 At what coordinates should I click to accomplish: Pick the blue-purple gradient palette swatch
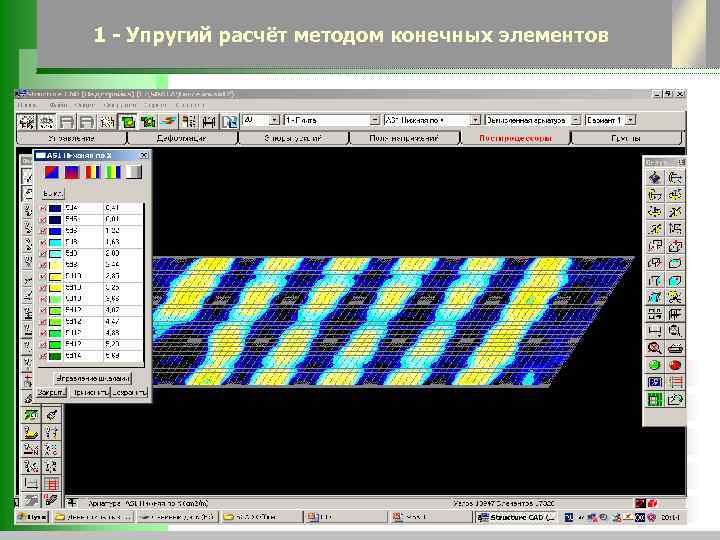tap(72, 172)
